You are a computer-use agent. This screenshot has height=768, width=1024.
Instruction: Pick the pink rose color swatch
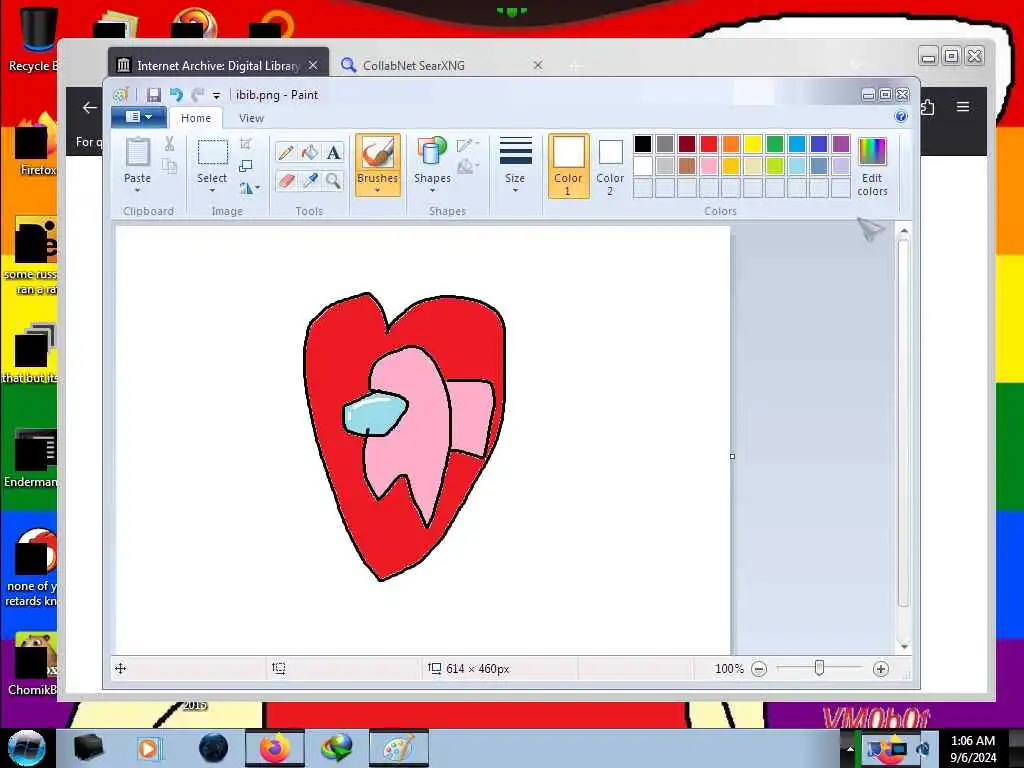tap(709, 166)
